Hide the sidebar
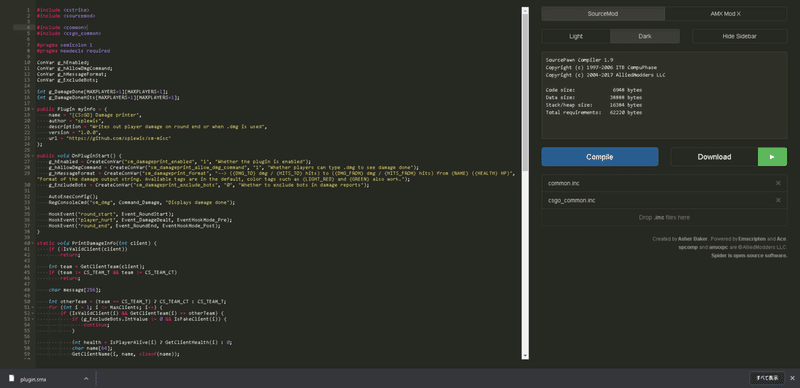Screen dimensions: 800x388 pos(739,36)
